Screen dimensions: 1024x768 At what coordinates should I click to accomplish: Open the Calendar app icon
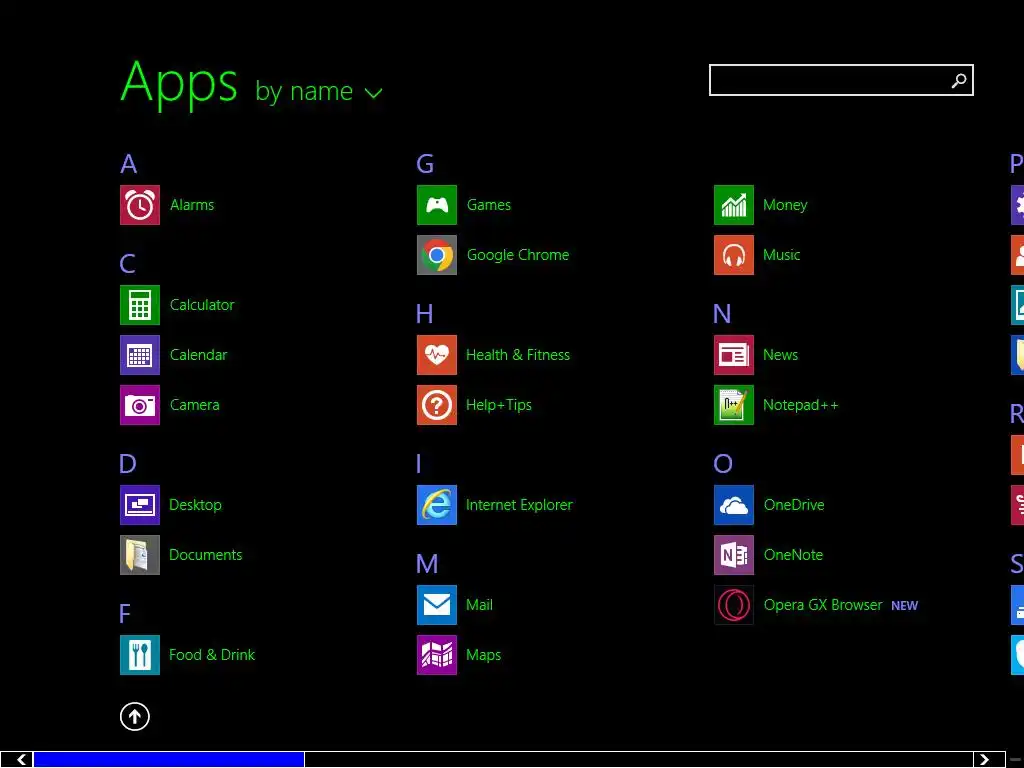pyautogui.click(x=140, y=355)
